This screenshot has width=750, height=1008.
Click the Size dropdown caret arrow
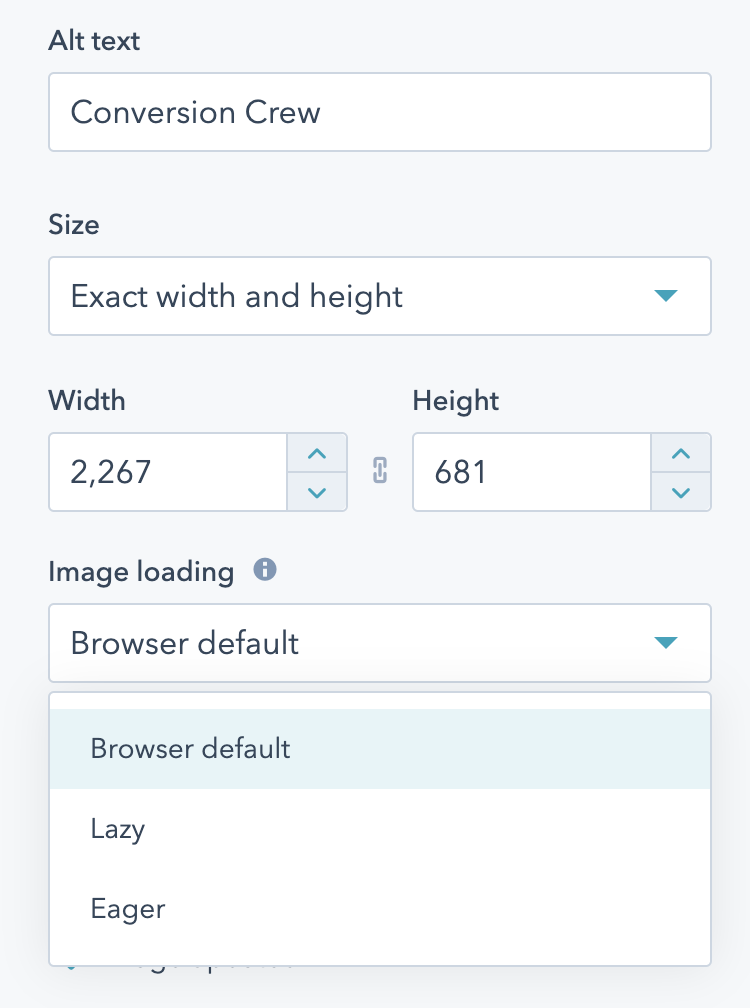pos(665,296)
